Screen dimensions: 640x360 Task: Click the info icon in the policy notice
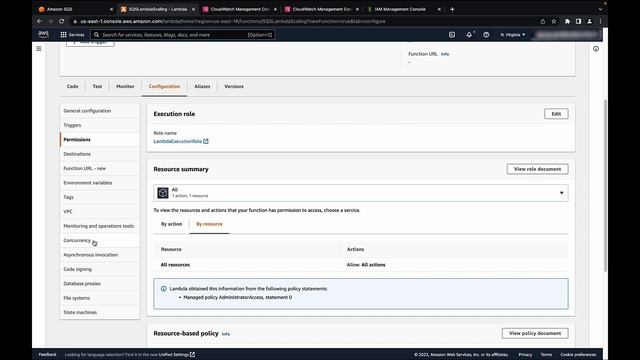(164, 289)
